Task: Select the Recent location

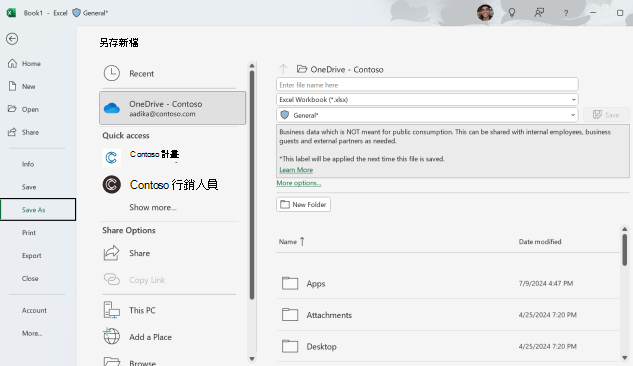Action: pyautogui.click(x=172, y=73)
